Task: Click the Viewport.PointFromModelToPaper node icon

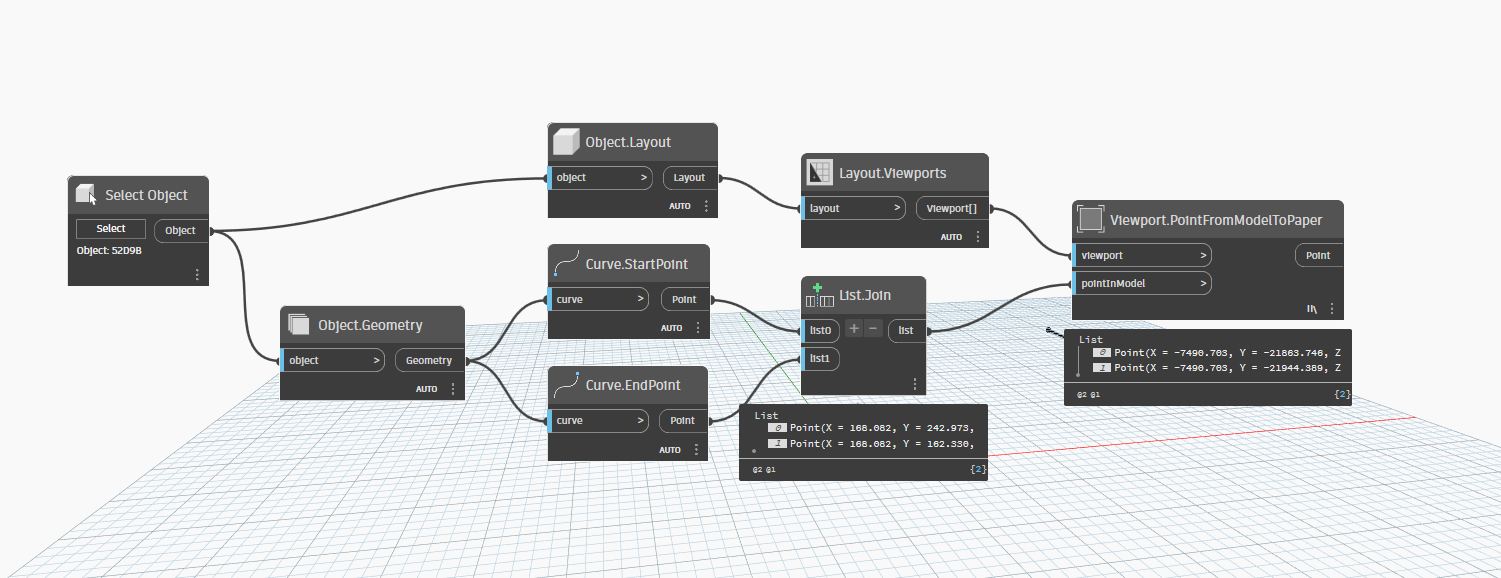Action: 1091,220
